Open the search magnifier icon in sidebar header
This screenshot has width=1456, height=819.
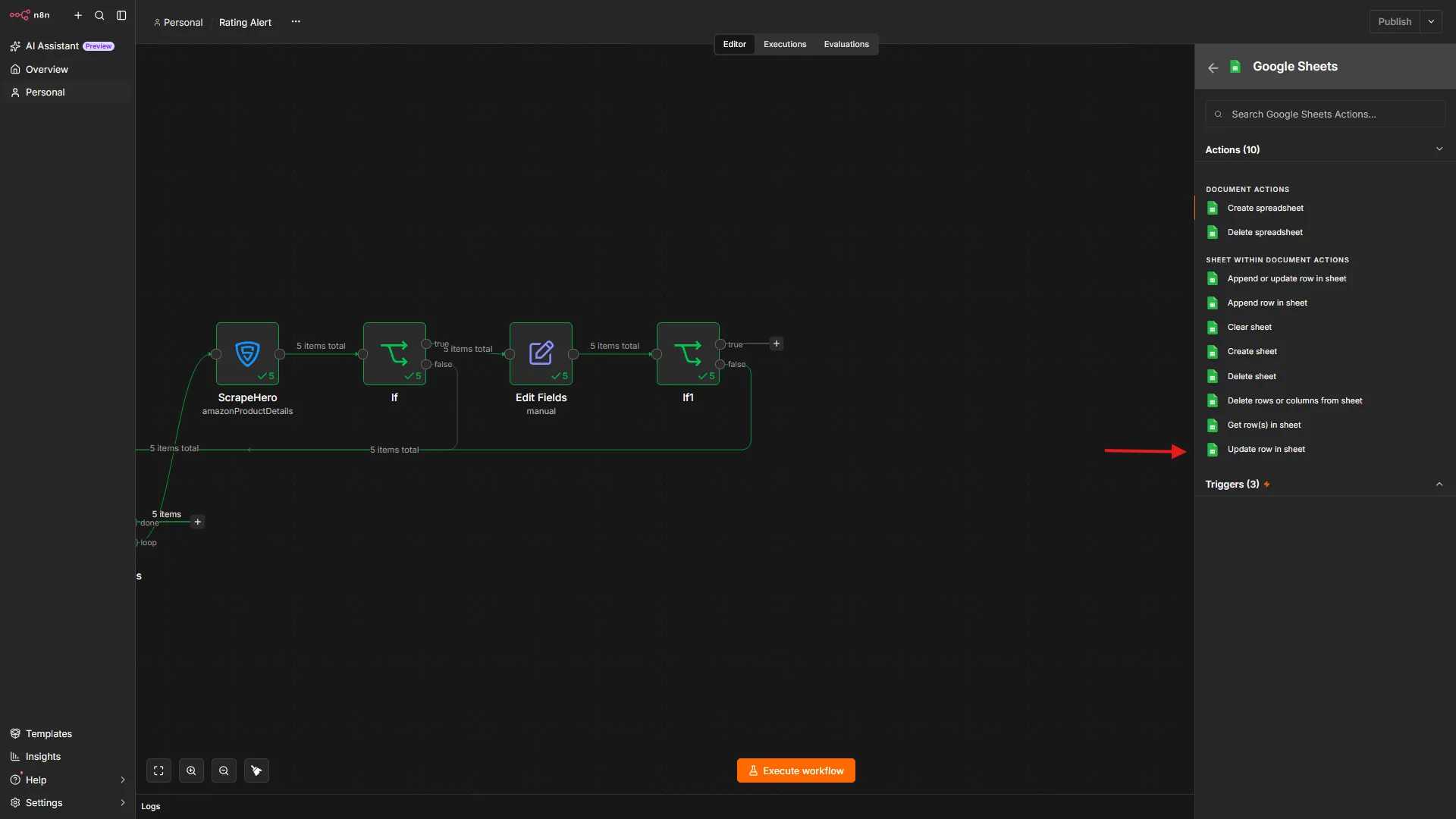(99, 15)
